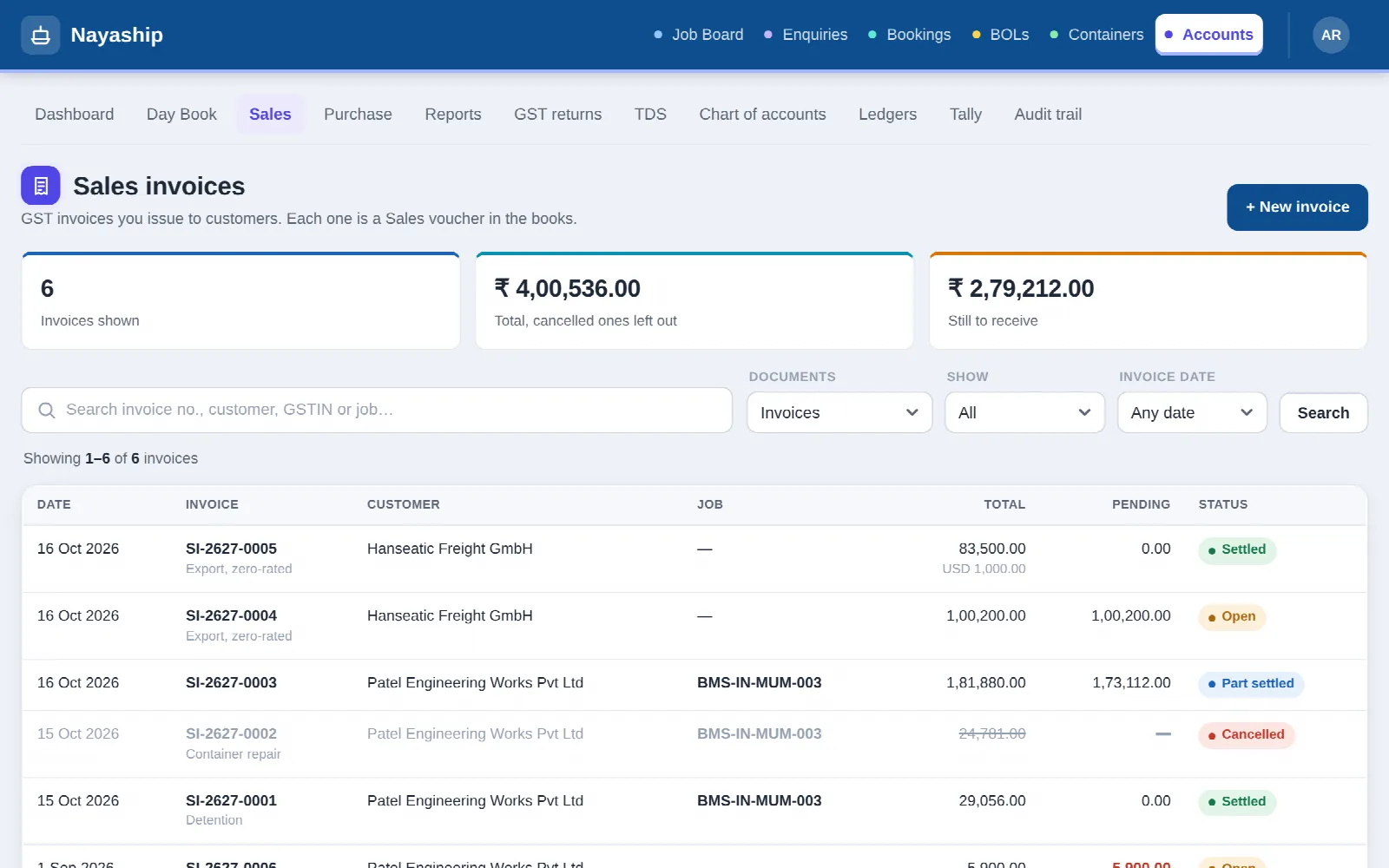
Task: Go to the GST returns tab
Action: [557, 115]
